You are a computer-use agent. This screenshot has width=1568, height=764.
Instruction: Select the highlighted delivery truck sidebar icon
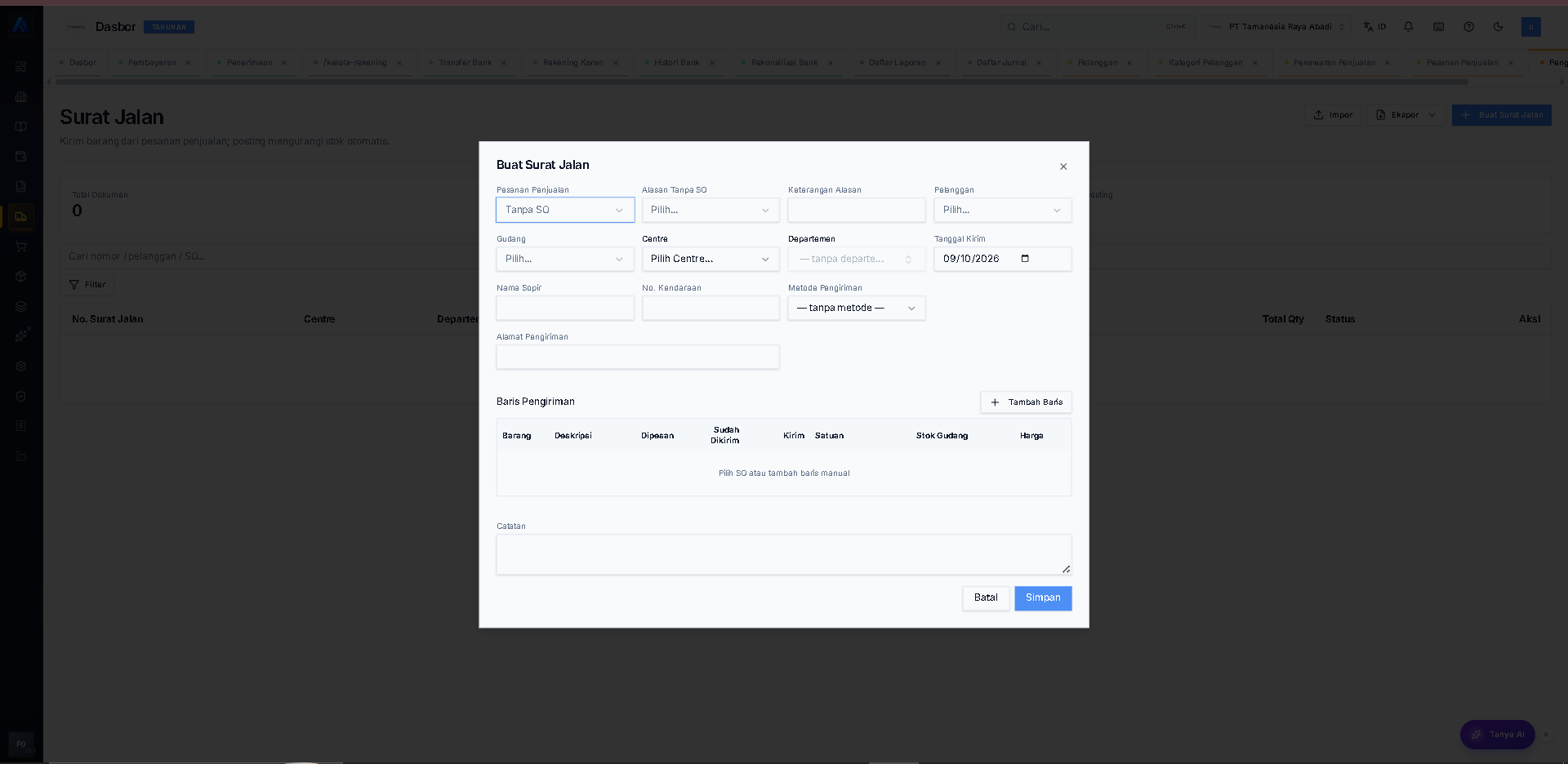click(21, 216)
